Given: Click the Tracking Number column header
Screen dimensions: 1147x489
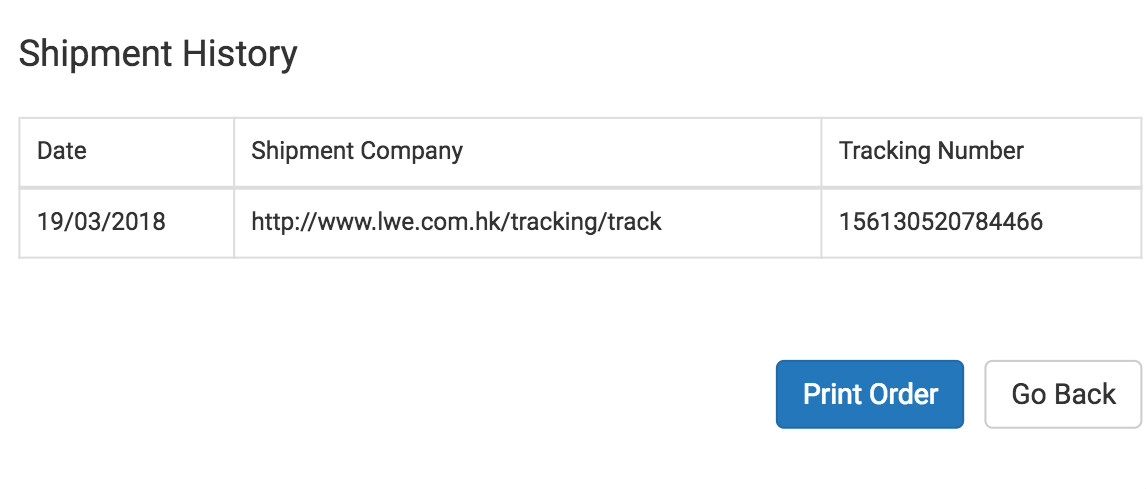Looking at the screenshot, I should 931,151.
